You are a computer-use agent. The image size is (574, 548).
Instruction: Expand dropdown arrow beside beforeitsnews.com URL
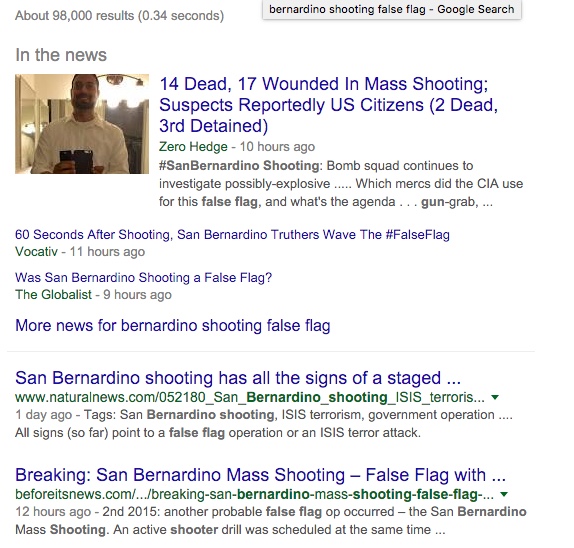pyautogui.click(x=504, y=494)
